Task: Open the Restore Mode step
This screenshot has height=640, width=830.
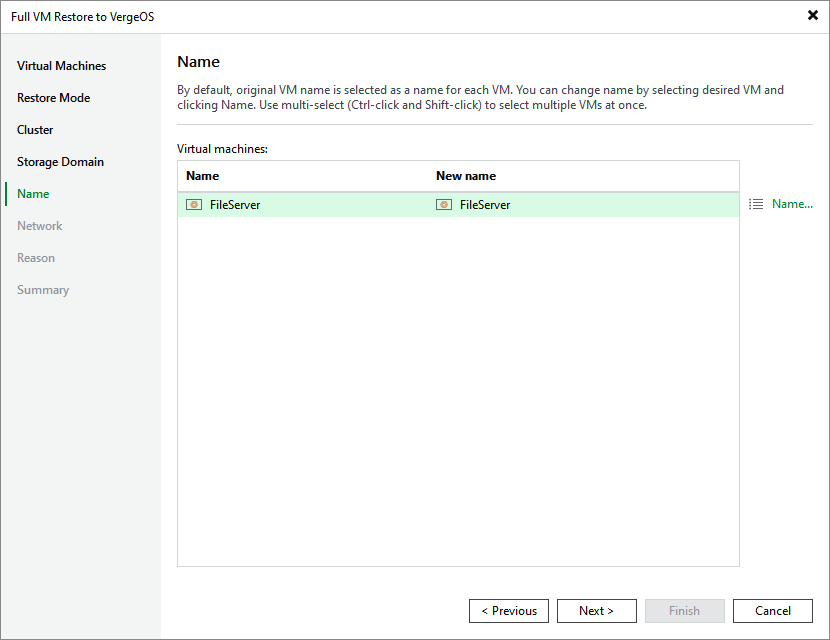Action: point(53,98)
